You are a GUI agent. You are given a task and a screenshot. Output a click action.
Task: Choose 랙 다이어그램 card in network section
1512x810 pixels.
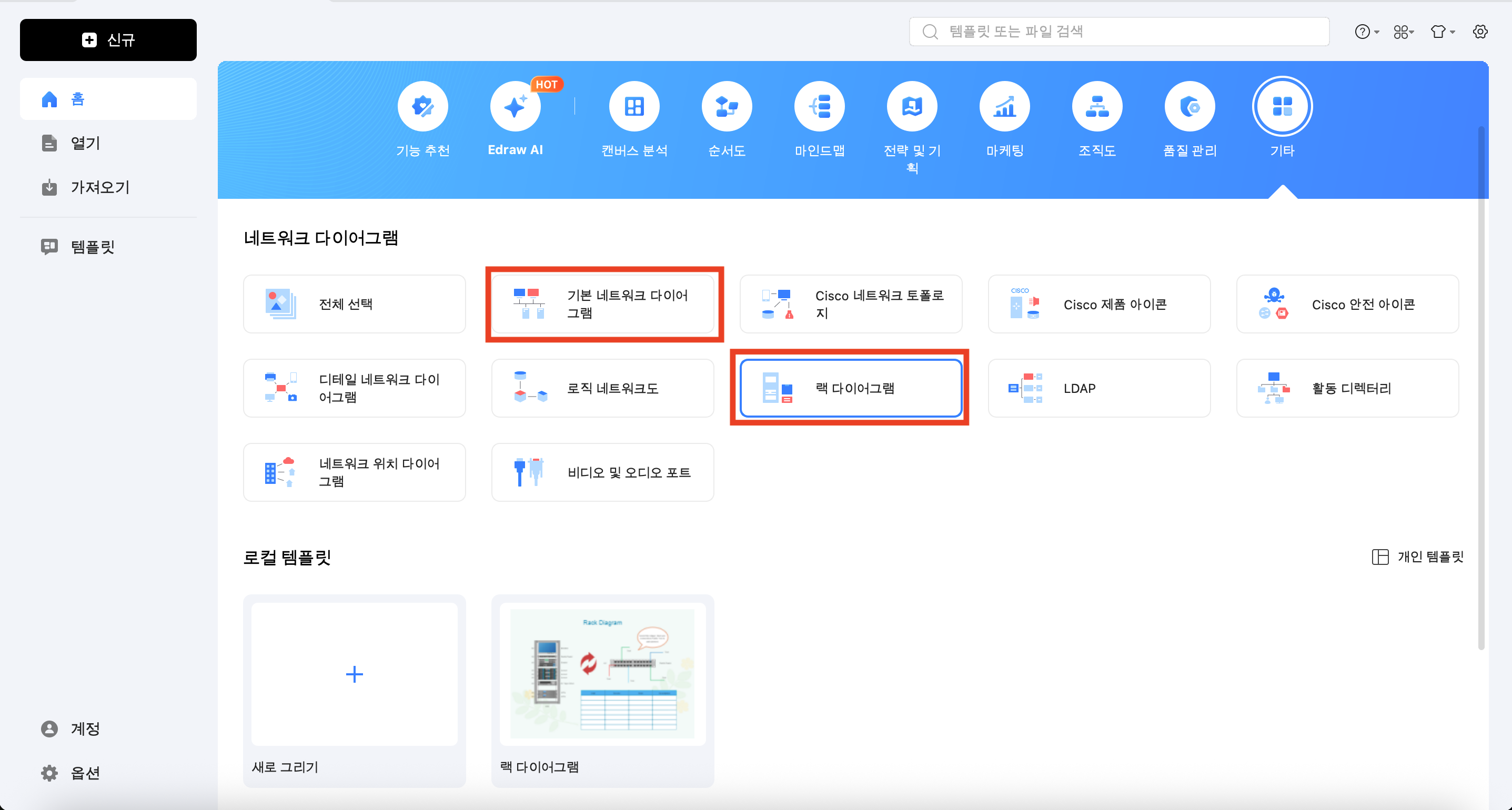pyautogui.click(x=851, y=388)
